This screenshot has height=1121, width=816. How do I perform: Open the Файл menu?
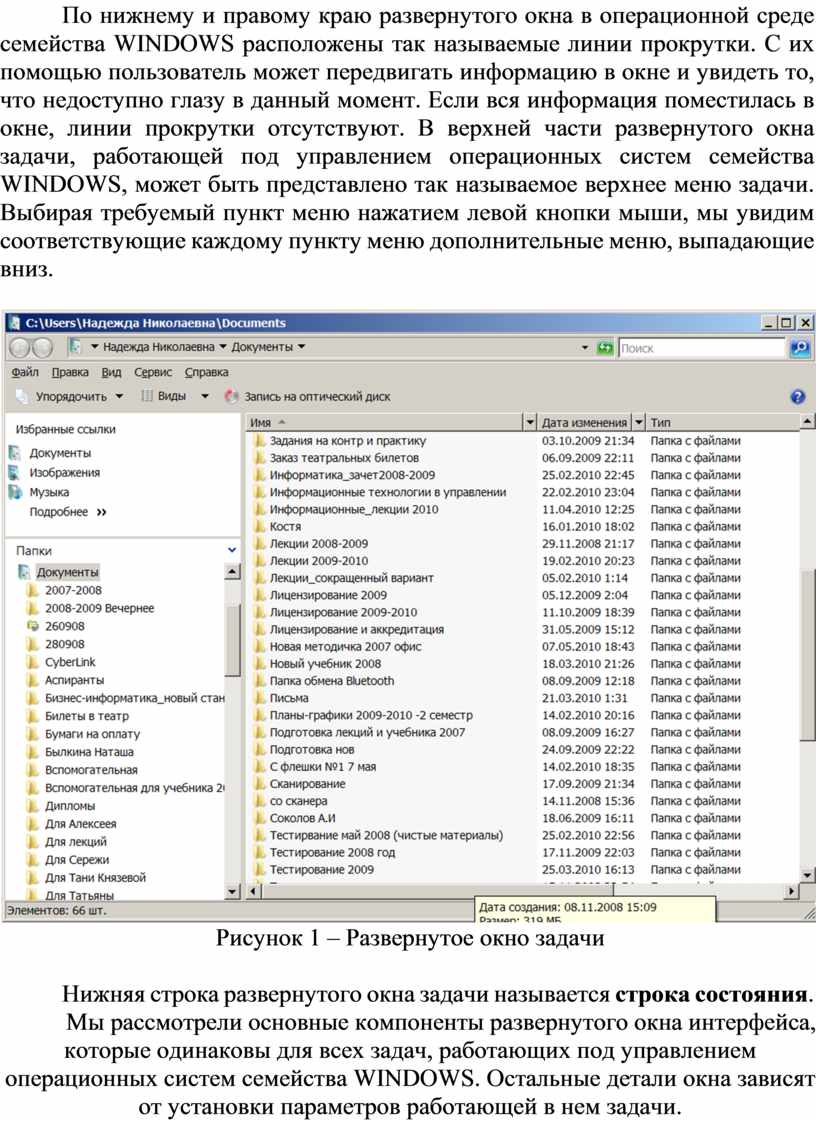click(x=25, y=372)
